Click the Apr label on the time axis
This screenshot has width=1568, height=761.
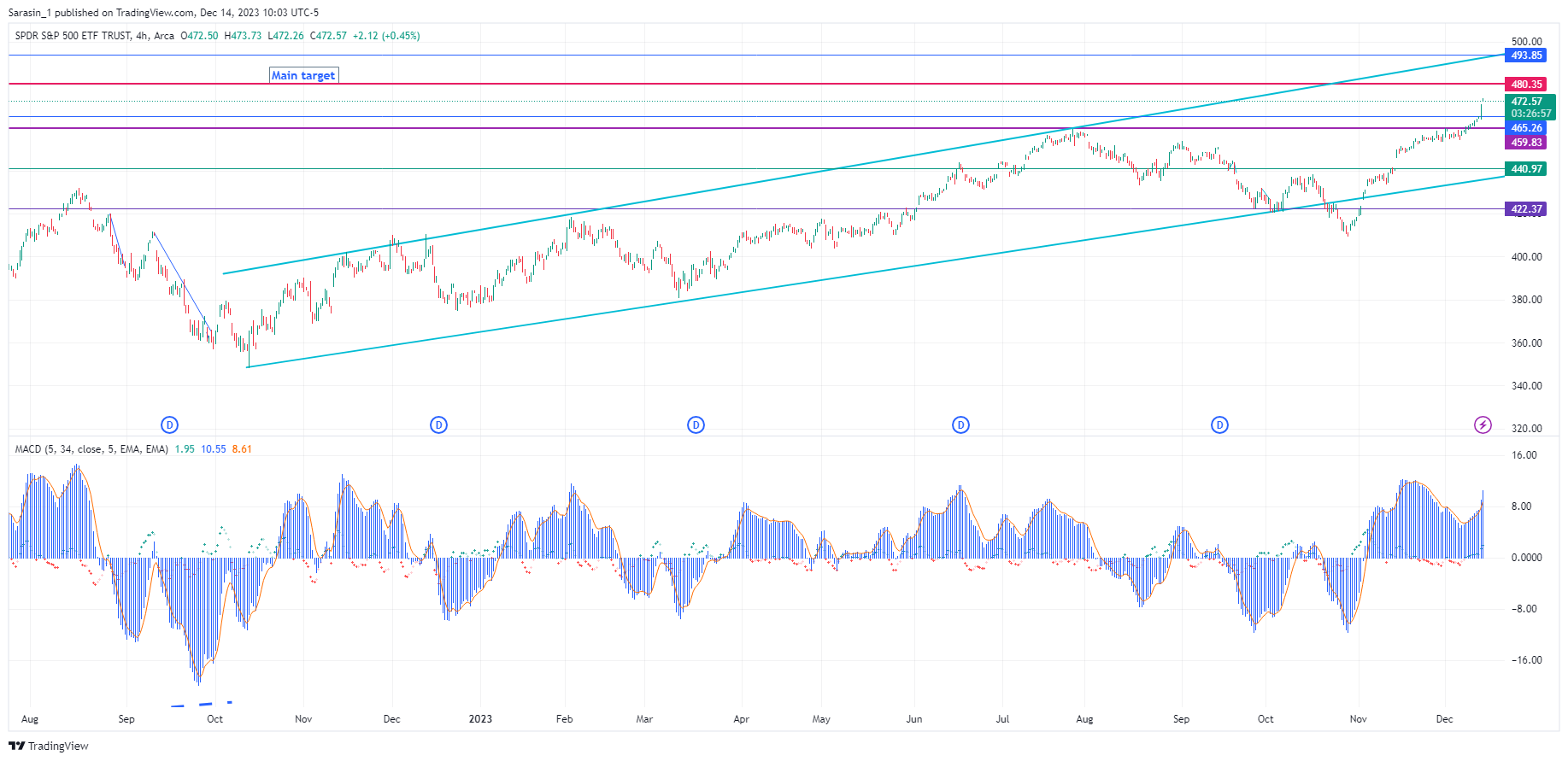point(741,719)
